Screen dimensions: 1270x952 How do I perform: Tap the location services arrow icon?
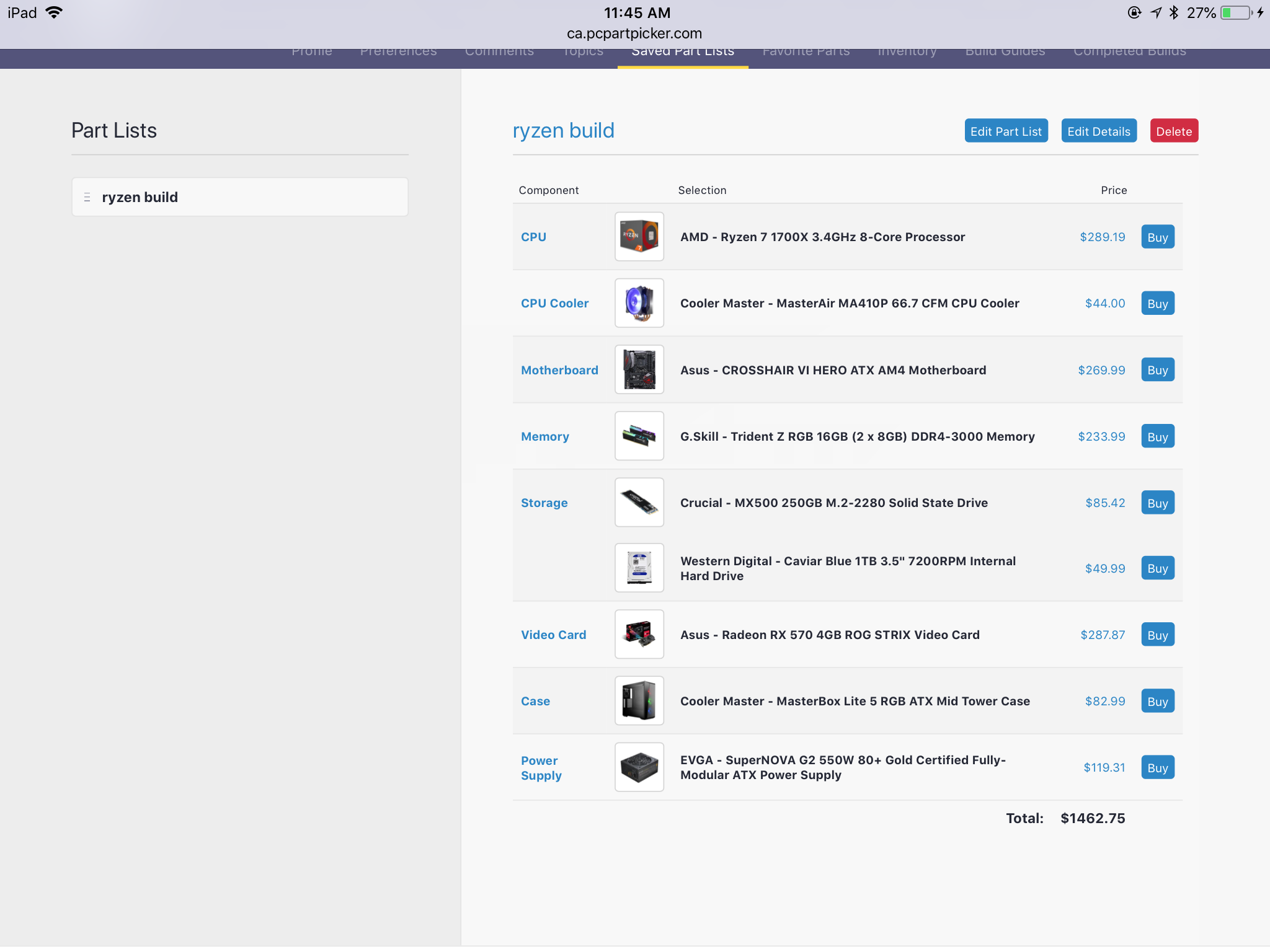coord(1156,12)
